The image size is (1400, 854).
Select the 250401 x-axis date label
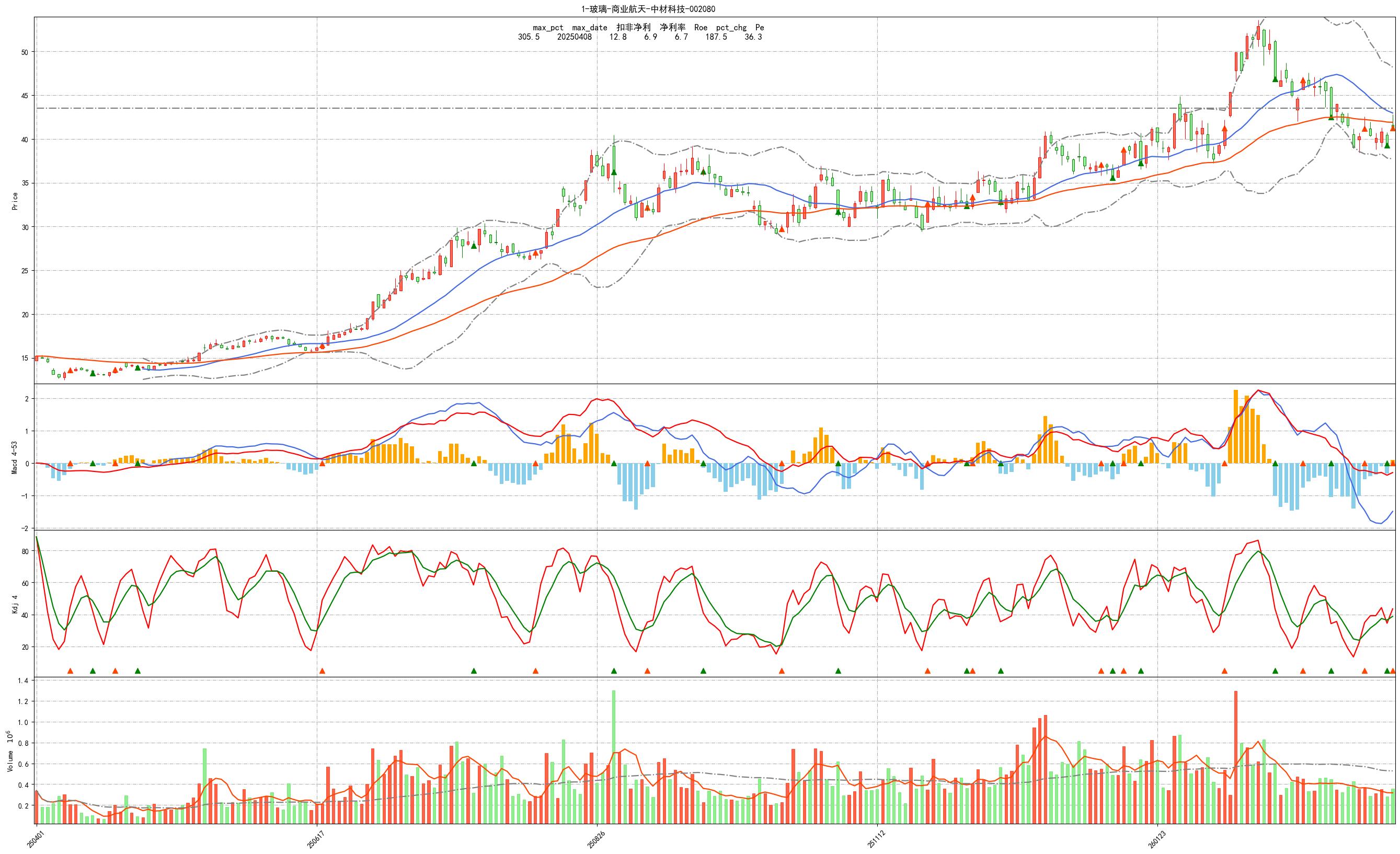click(x=35, y=839)
